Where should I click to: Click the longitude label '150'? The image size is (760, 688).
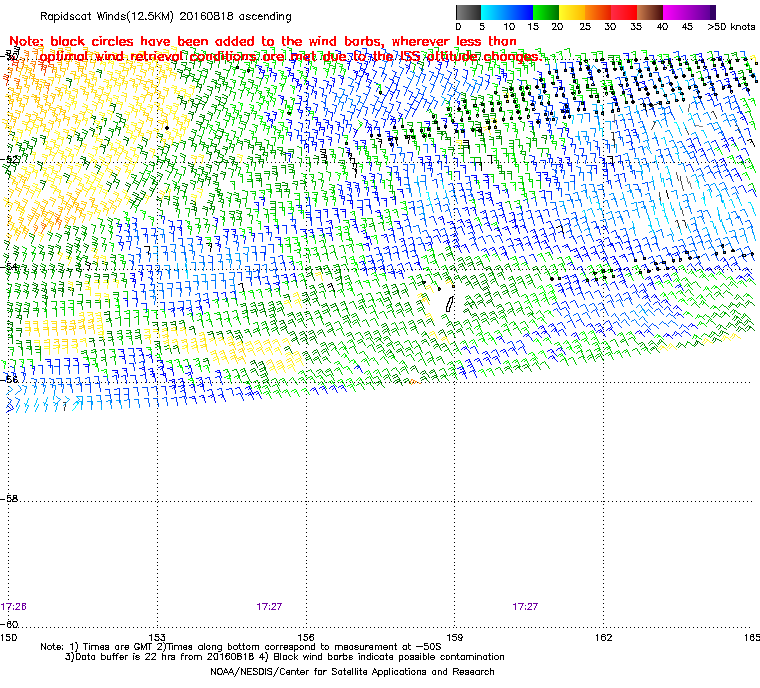(9, 637)
